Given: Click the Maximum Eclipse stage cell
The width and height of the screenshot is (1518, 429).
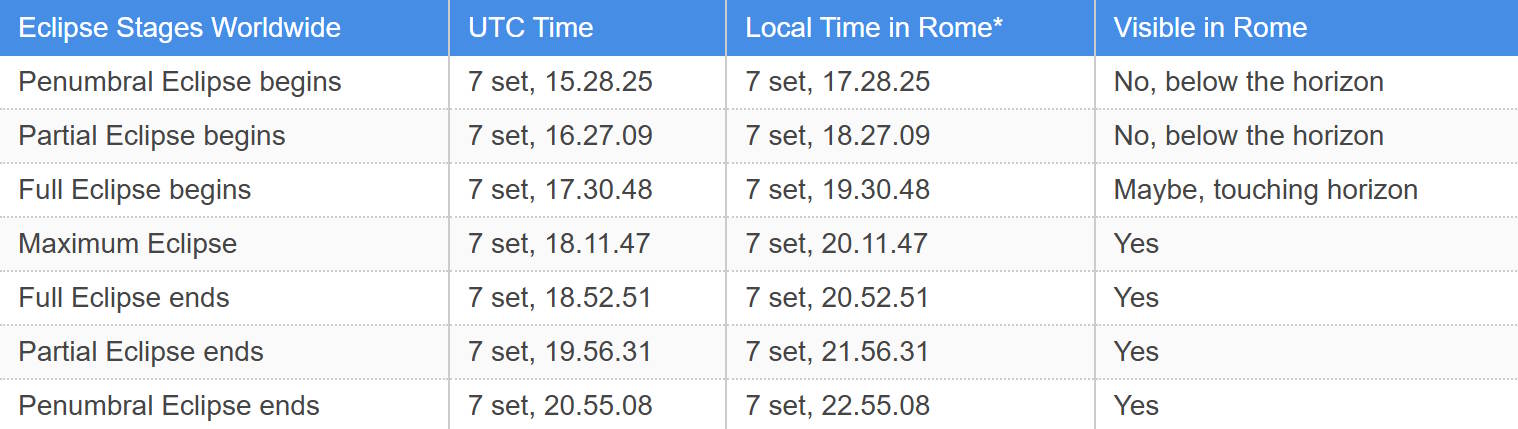Looking at the screenshot, I should pos(128,244).
